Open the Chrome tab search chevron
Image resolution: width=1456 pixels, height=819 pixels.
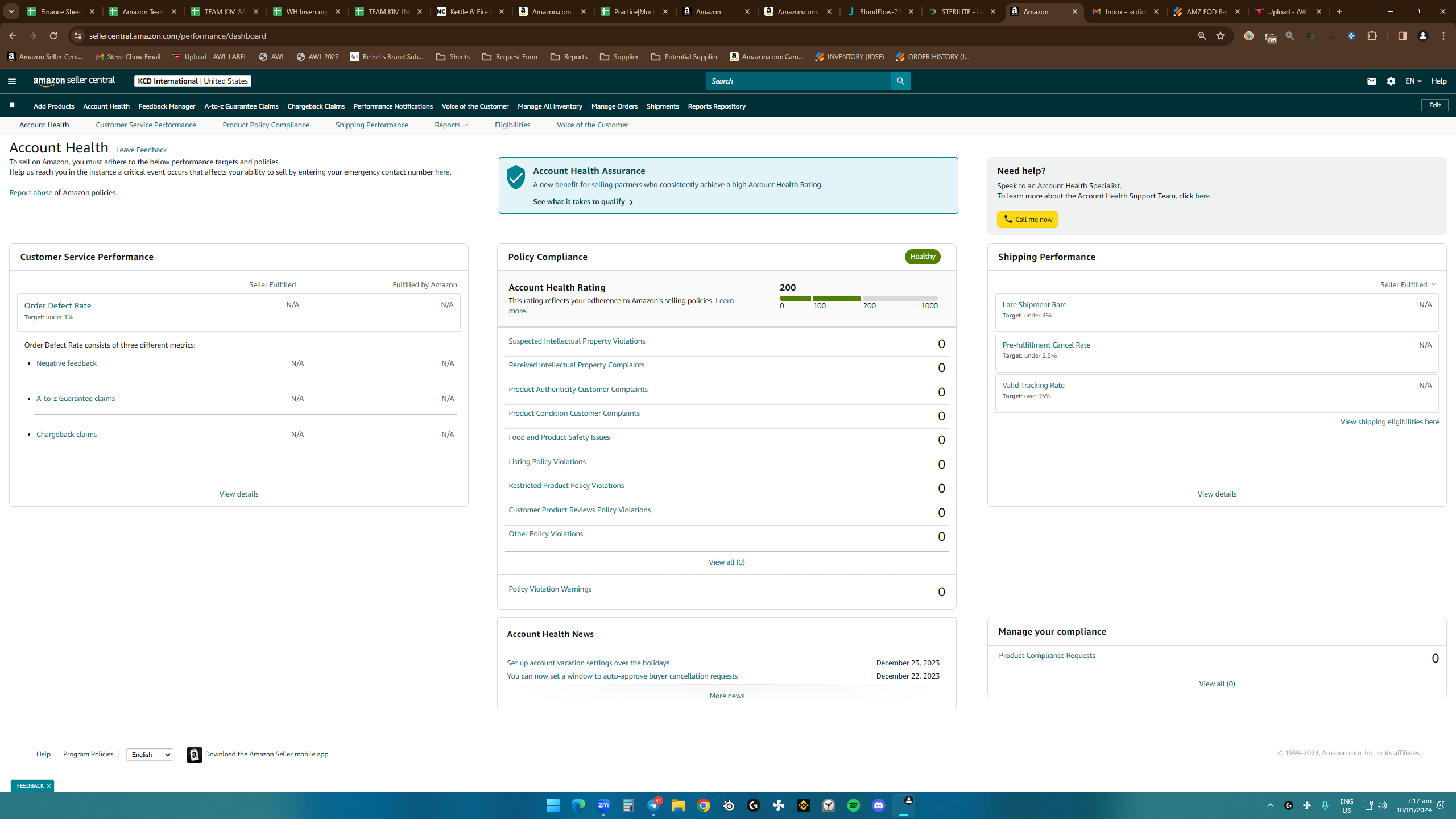click(x=11, y=11)
